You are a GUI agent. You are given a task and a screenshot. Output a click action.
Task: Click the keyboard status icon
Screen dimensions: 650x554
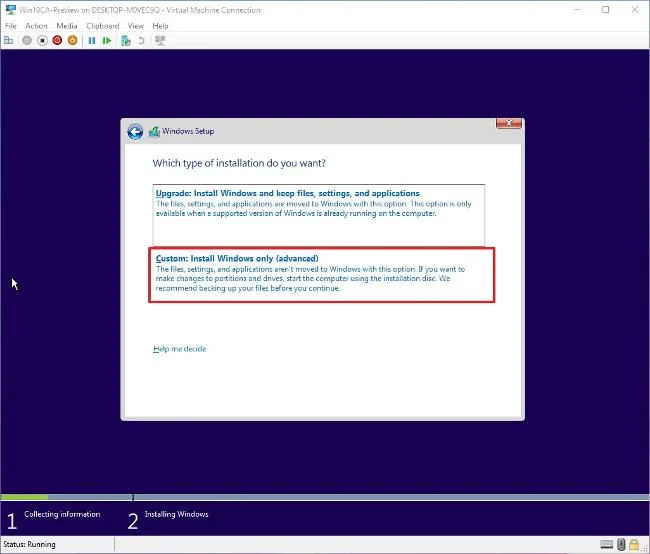pyautogui.click(x=606, y=544)
